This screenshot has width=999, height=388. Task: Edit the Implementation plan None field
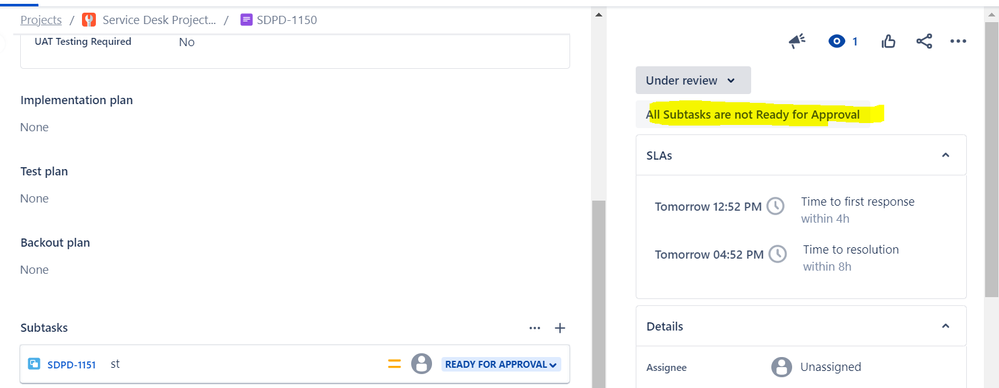(34, 127)
